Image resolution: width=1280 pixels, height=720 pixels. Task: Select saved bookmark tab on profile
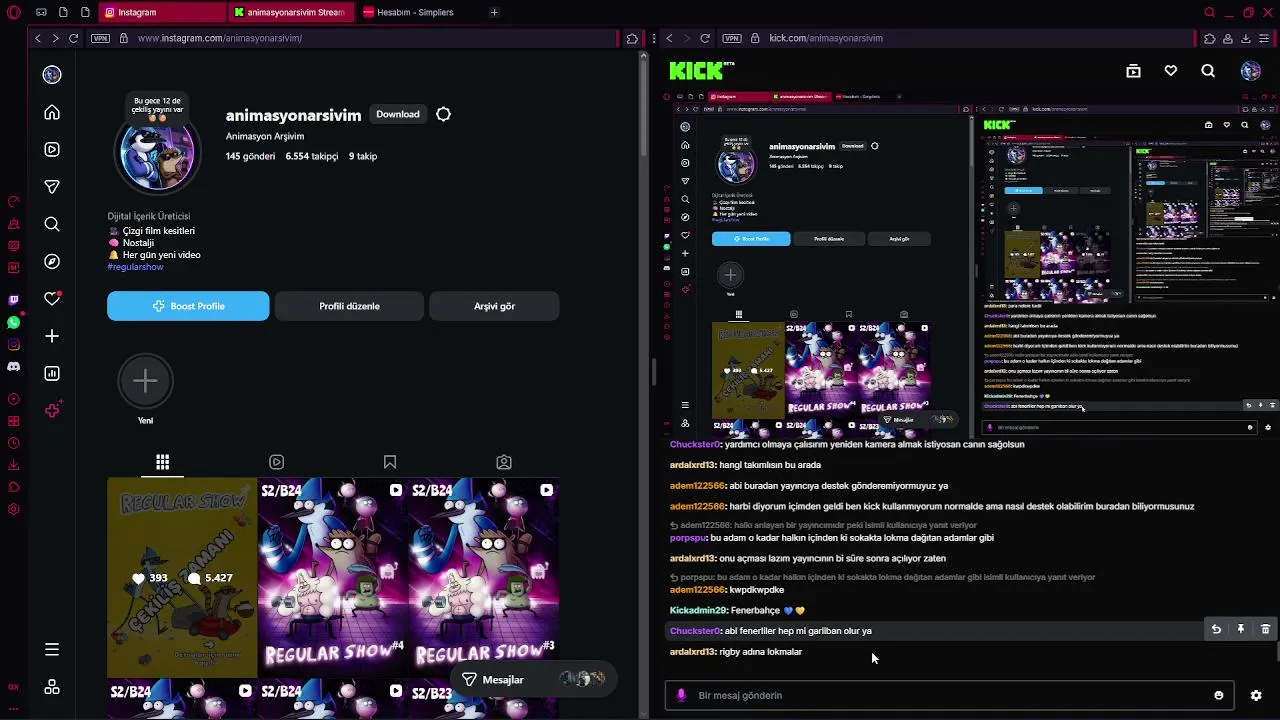pyautogui.click(x=390, y=462)
